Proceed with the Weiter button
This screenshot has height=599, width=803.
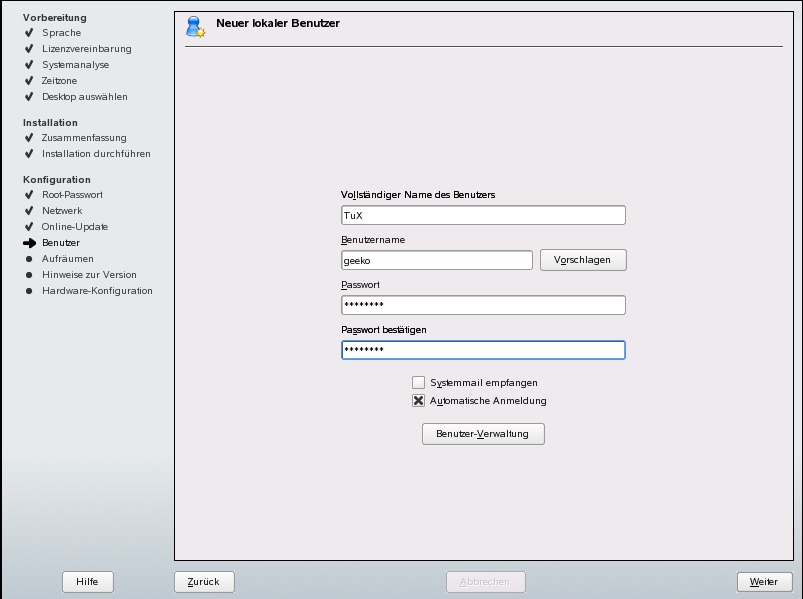(x=764, y=582)
